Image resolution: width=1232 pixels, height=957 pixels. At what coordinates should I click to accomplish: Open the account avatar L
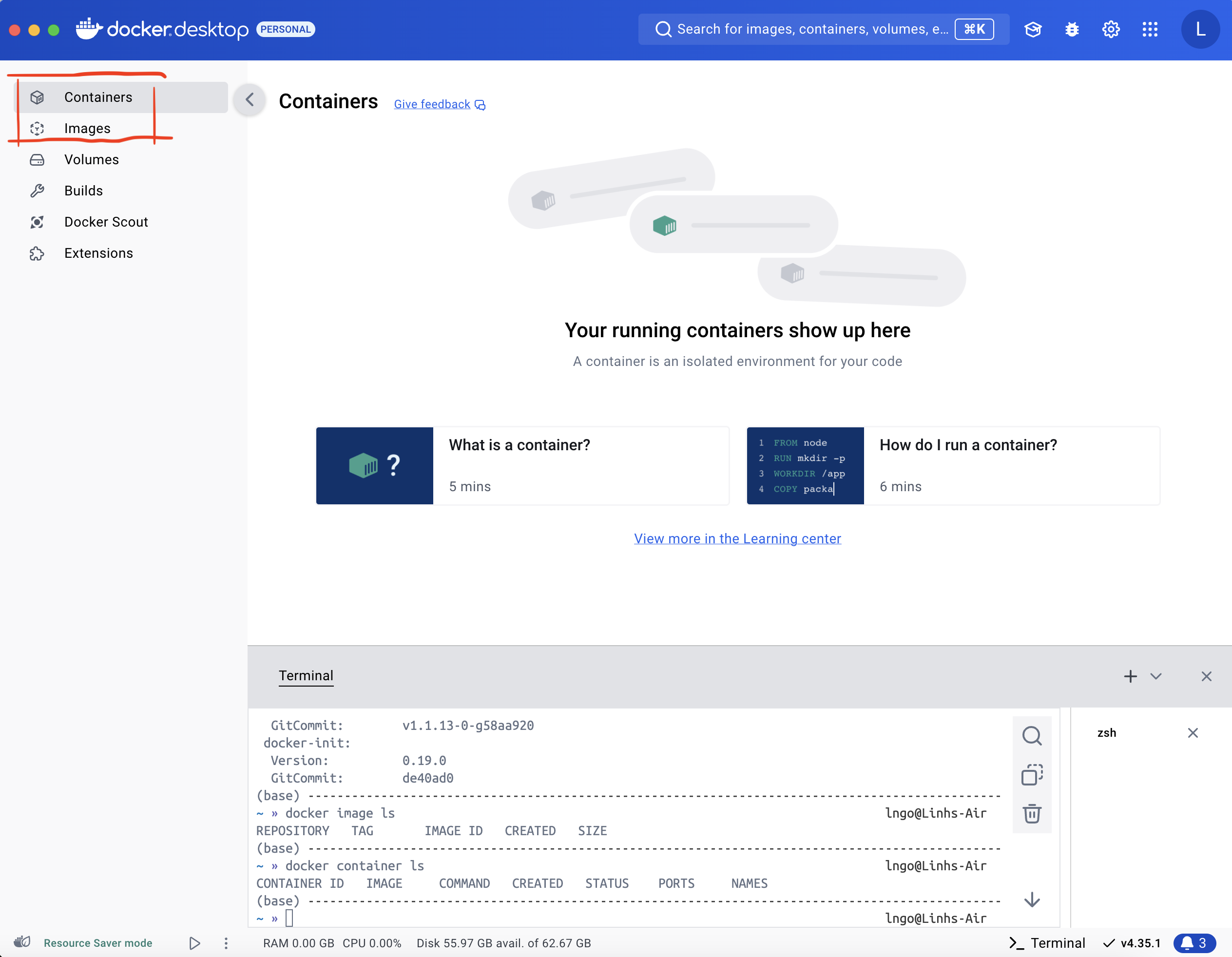coord(1200,29)
